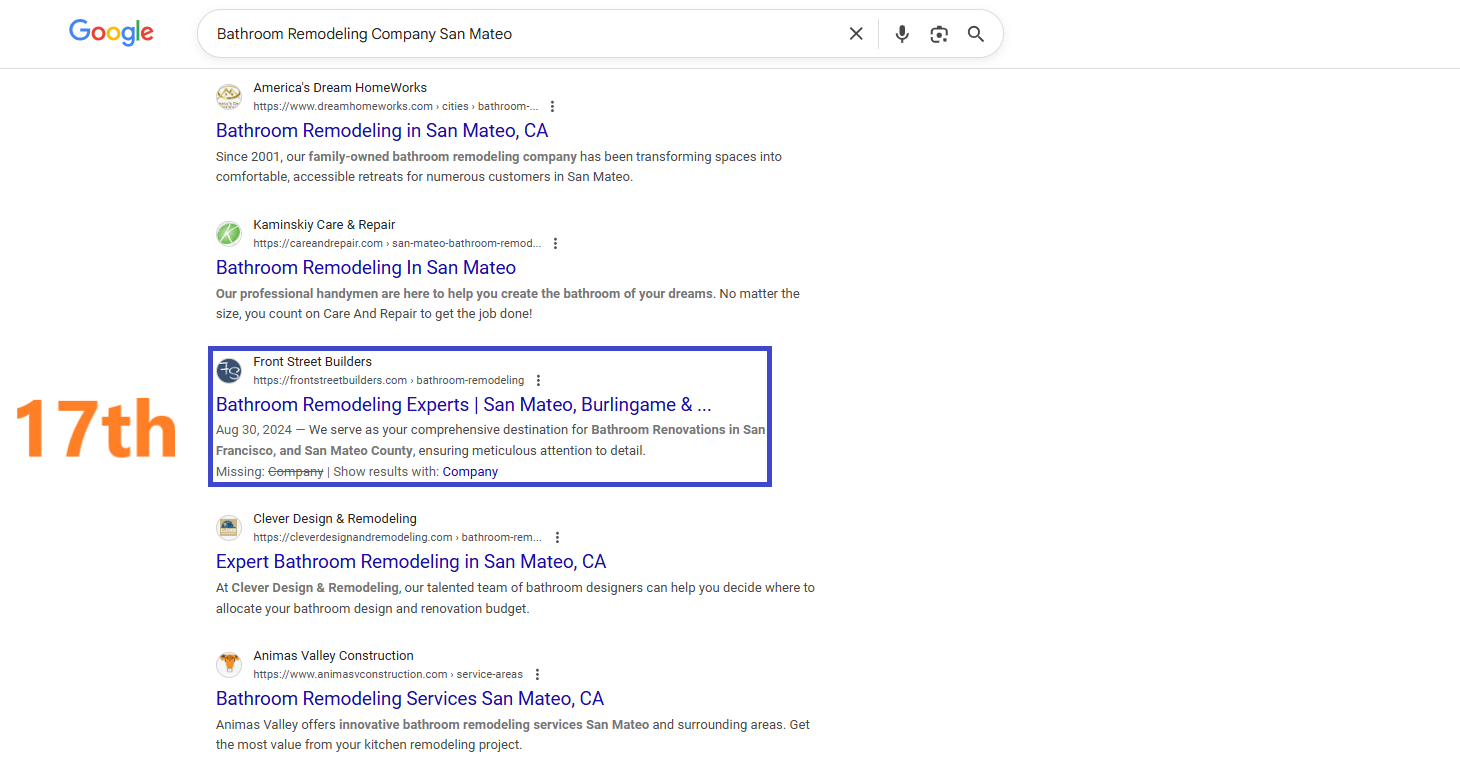Open Google Lens image search icon
This screenshot has width=1460, height=767.
[939, 34]
